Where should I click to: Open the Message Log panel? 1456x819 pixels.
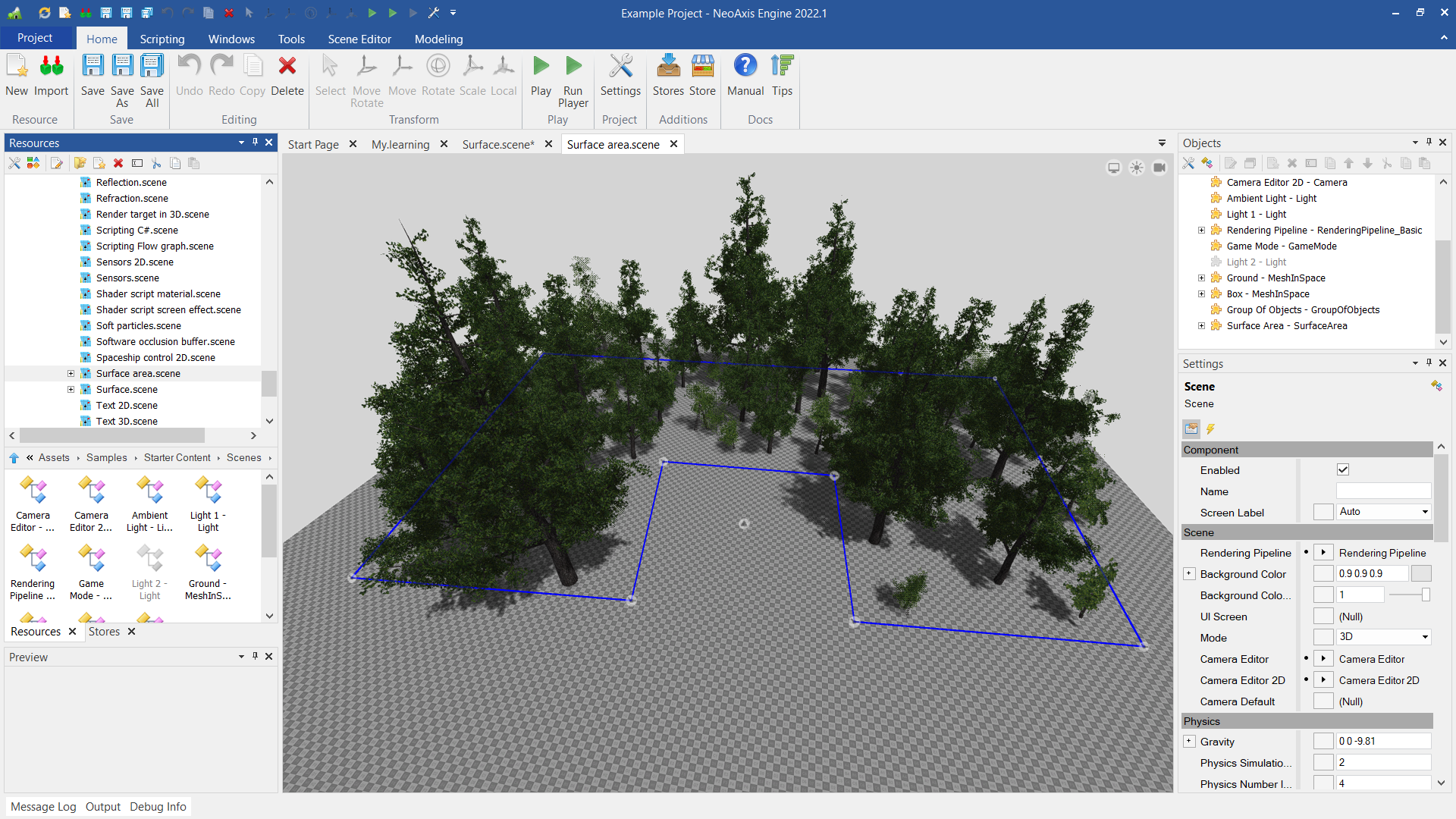pyautogui.click(x=43, y=807)
